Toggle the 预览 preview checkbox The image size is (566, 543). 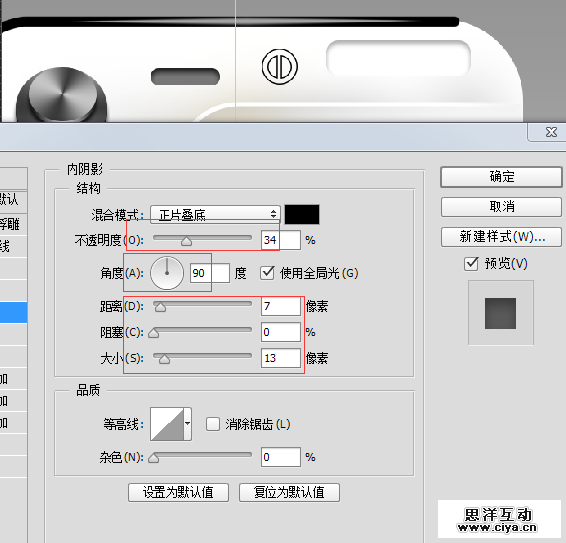point(471,264)
